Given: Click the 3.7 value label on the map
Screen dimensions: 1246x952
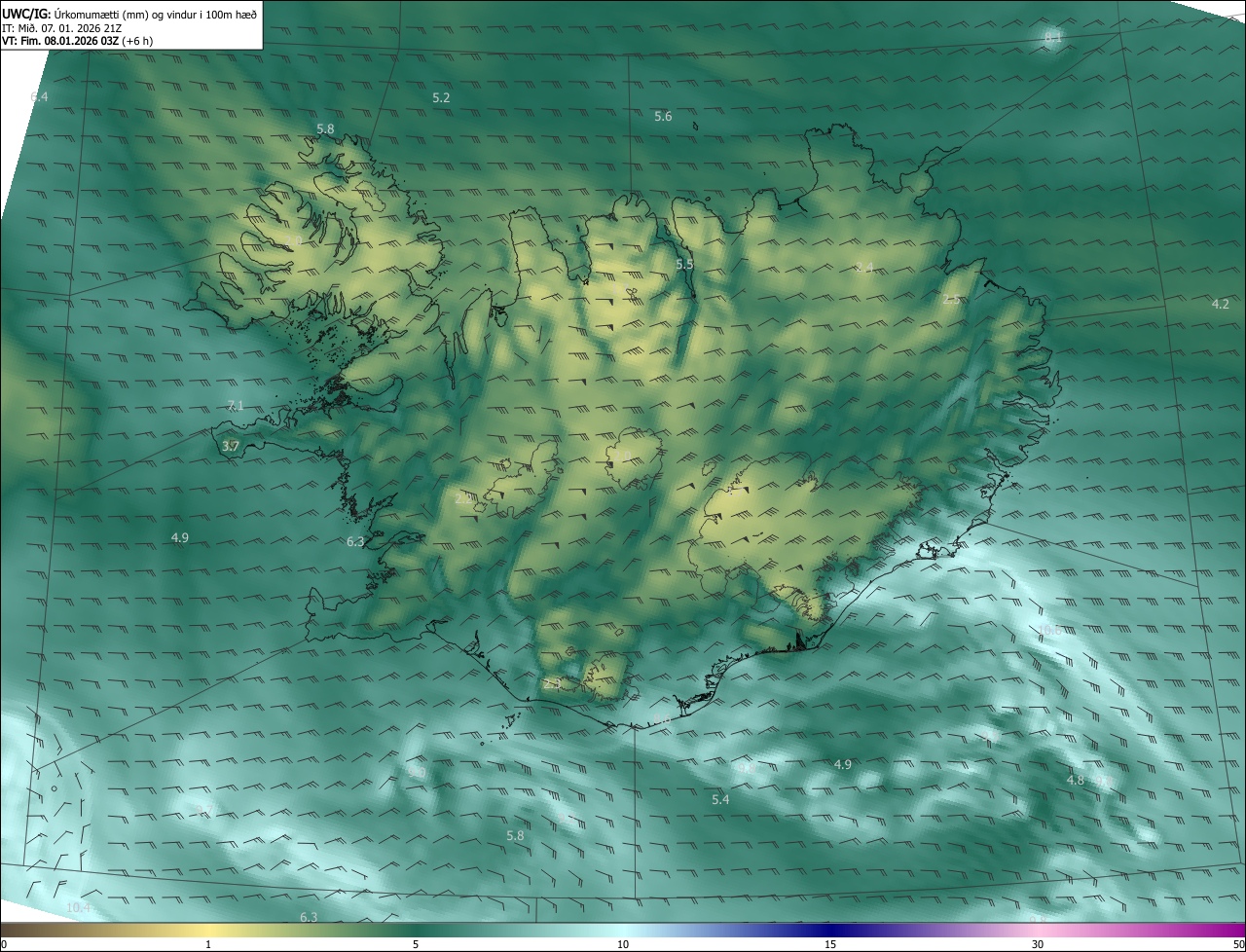Looking at the screenshot, I should [x=231, y=446].
